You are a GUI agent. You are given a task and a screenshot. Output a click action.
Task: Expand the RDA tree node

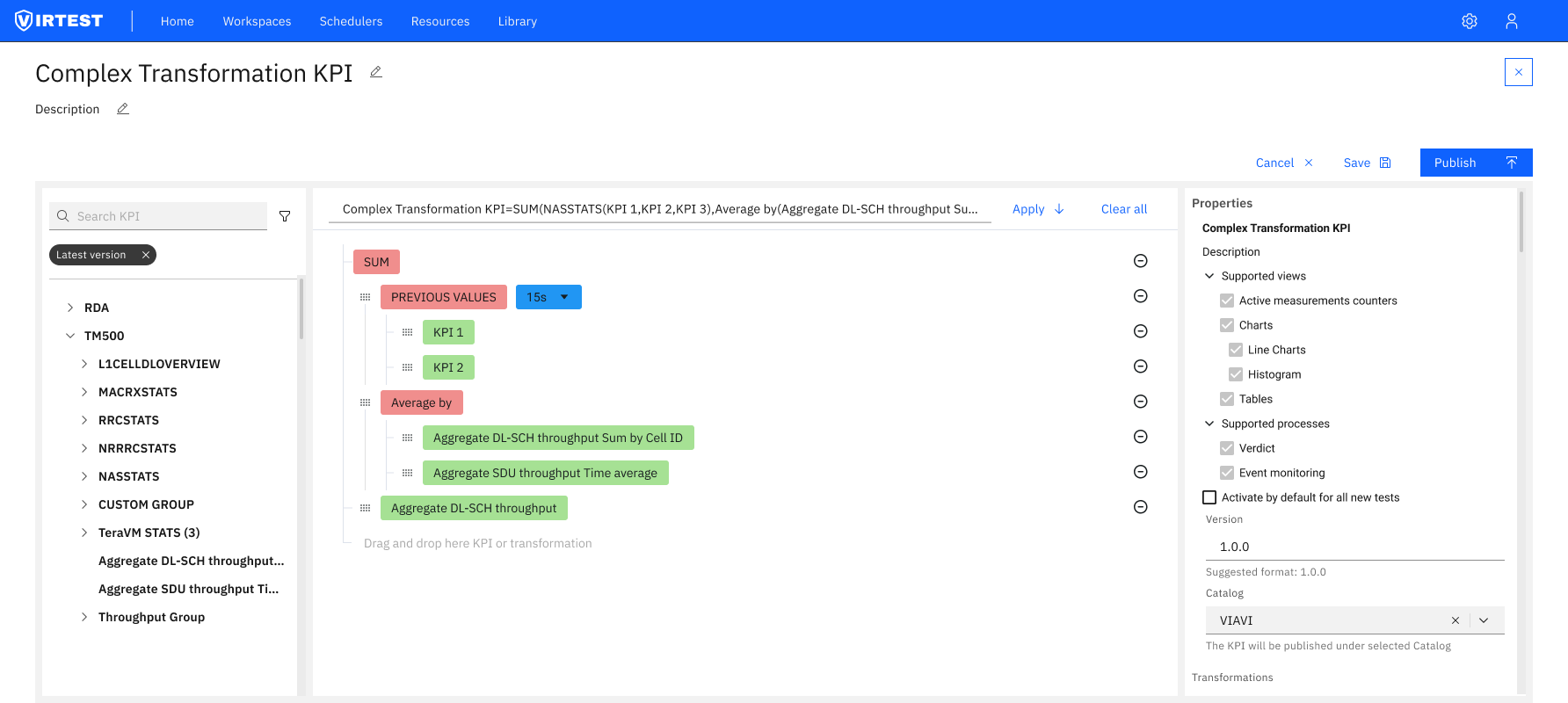coord(70,308)
